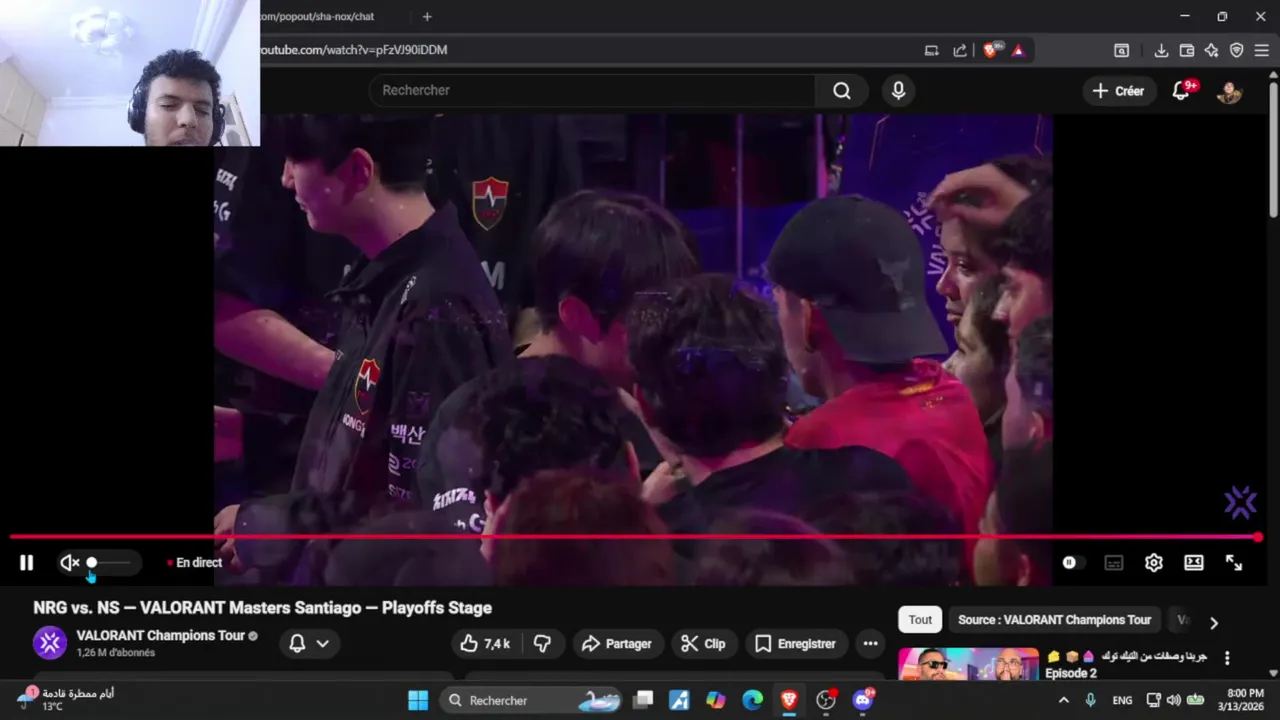The image size is (1280, 720).
Task: Click the Partager button
Action: [617, 644]
